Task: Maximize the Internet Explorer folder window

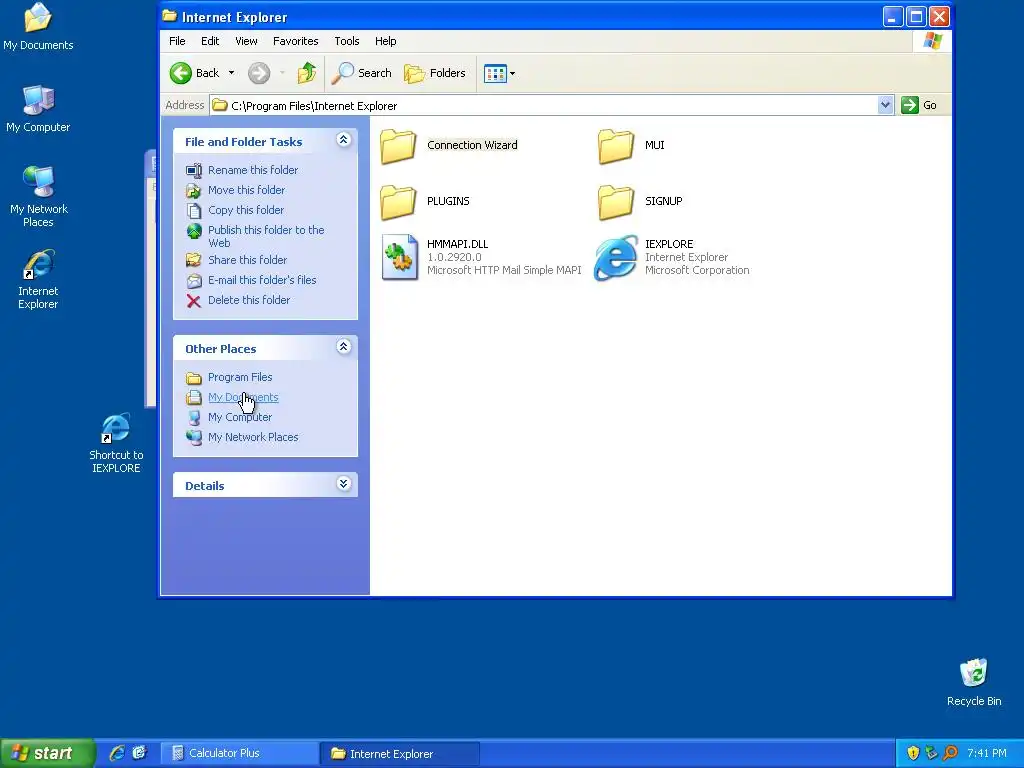Action: pos(916,16)
